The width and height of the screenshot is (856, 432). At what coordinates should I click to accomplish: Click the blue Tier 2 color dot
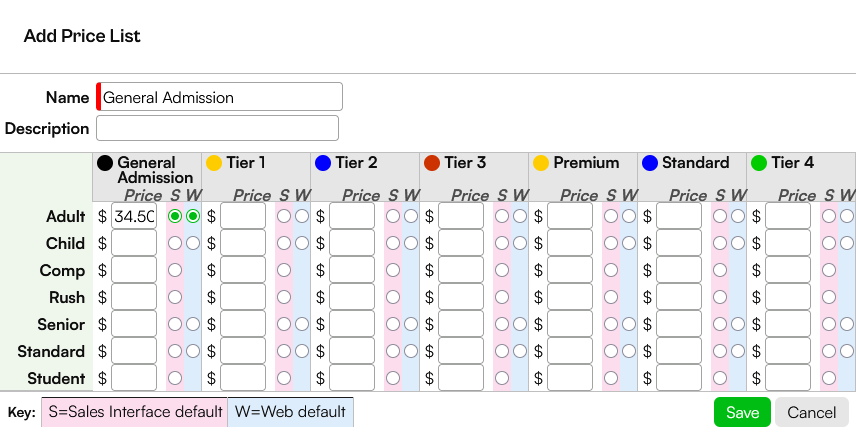click(323, 163)
